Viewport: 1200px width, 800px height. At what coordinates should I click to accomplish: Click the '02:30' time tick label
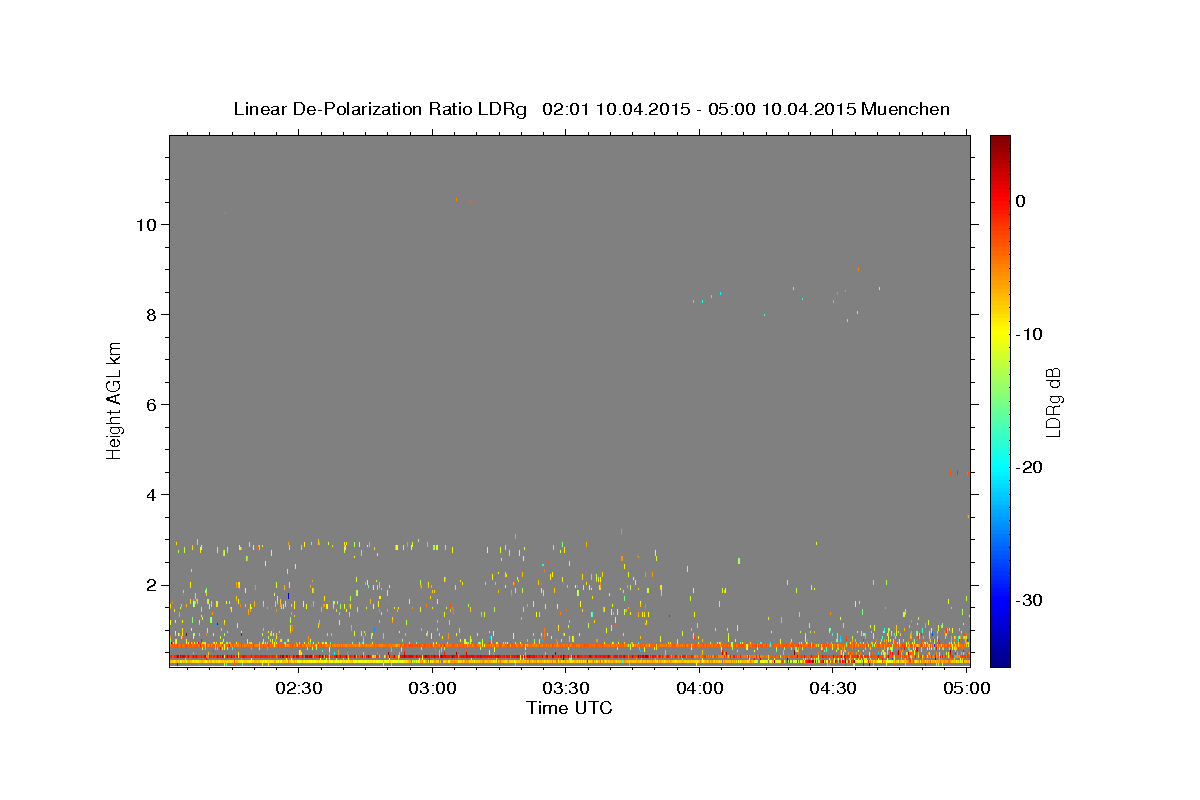pyautogui.click(x=298, y=688)
